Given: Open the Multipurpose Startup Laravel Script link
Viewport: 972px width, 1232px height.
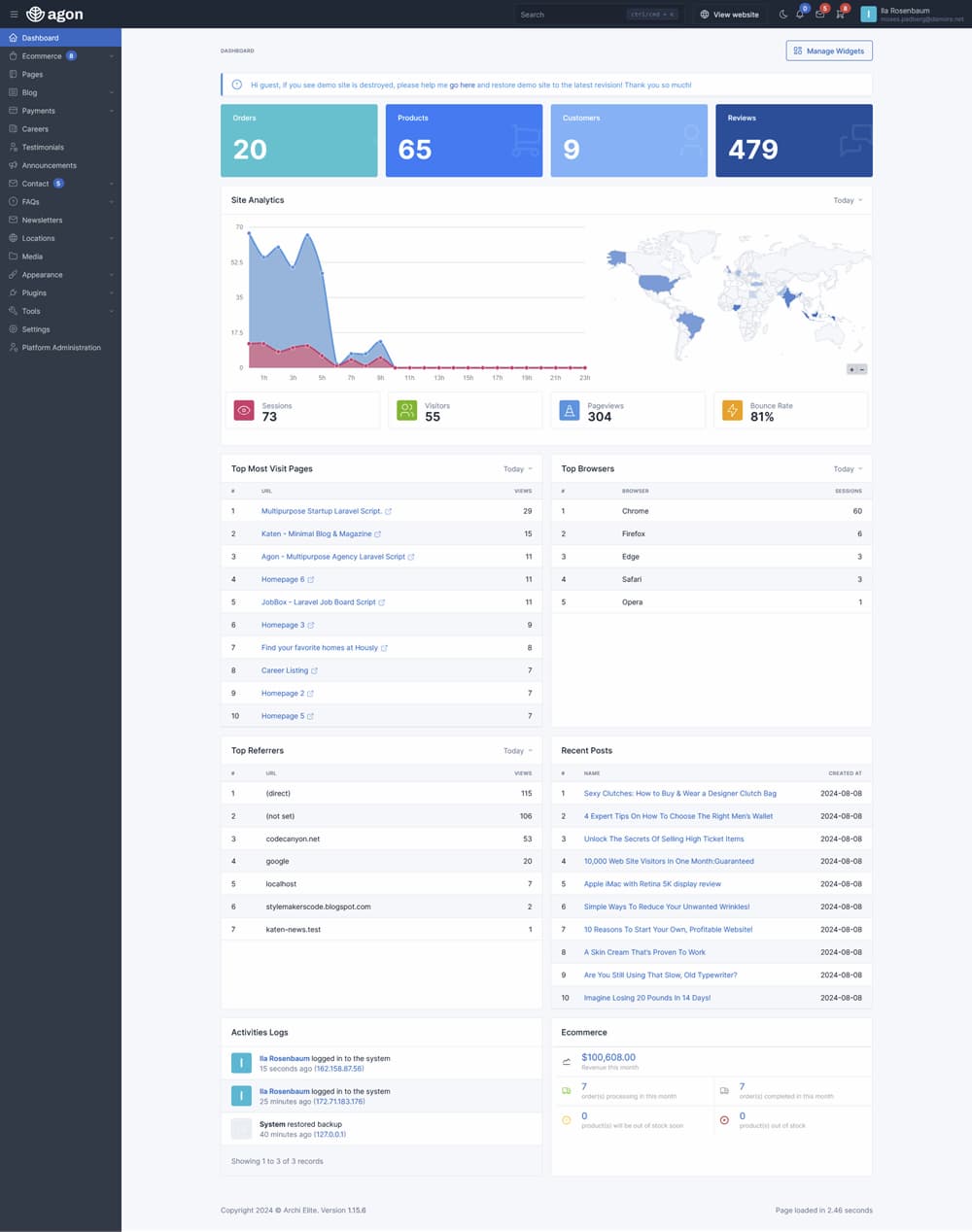Looking at the screenshot, I should pos(322,511).
